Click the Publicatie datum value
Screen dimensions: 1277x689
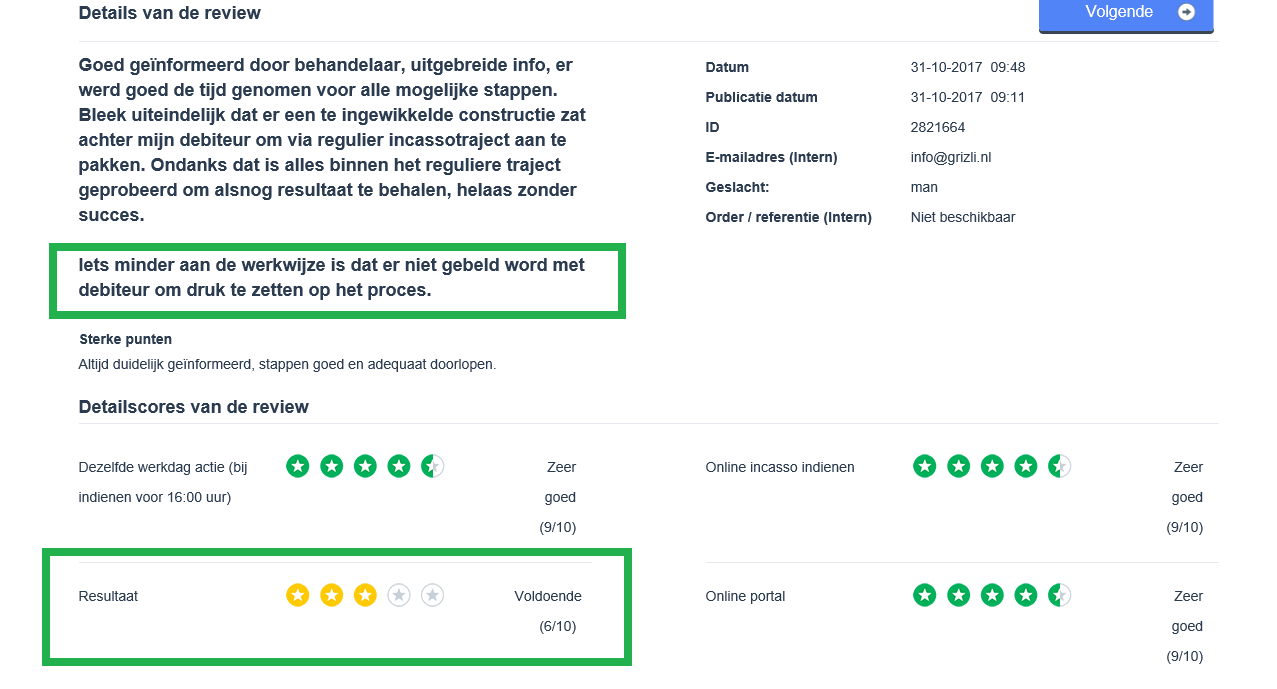pyautogui.click(x=967, y=97)
